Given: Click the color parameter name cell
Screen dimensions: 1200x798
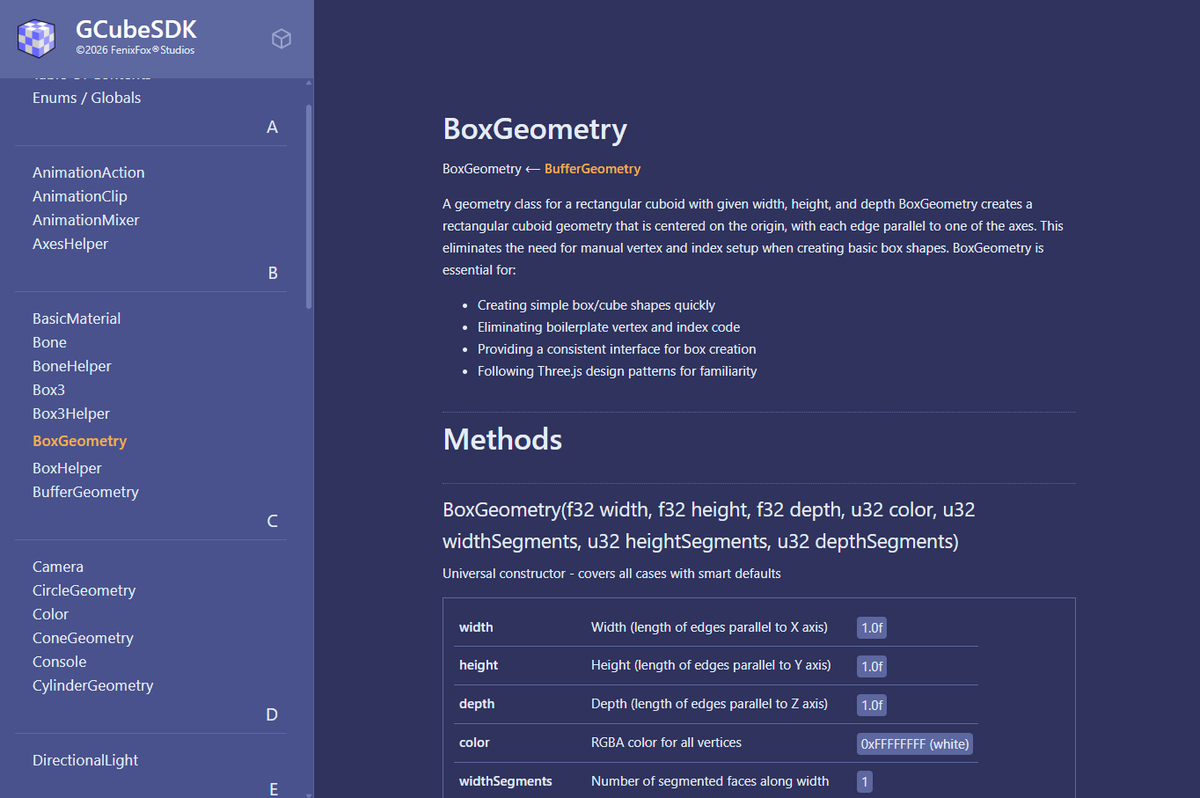Looking at the screenshot, I should pyautogui.click(x=474, y=743).
